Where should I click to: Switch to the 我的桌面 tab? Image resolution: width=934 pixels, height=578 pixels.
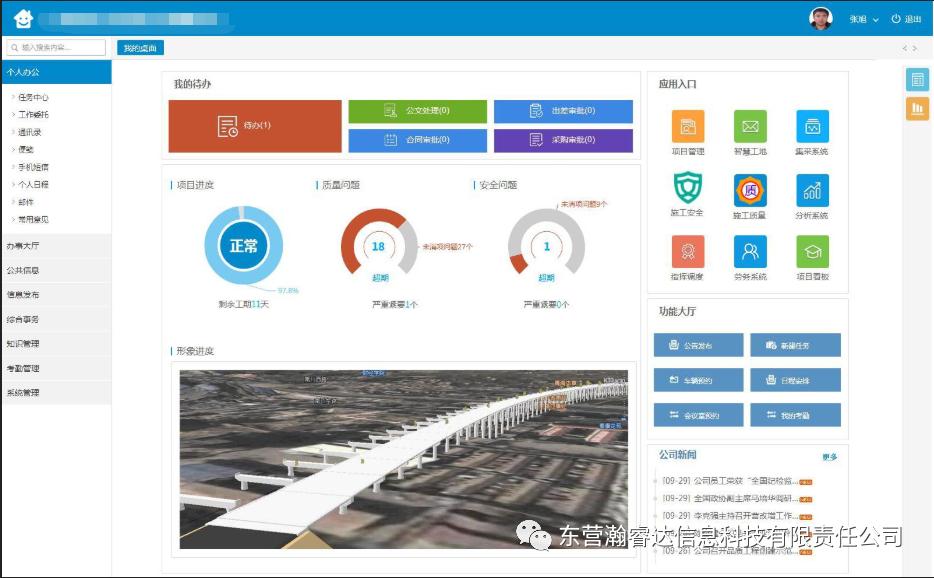[140, 48]
